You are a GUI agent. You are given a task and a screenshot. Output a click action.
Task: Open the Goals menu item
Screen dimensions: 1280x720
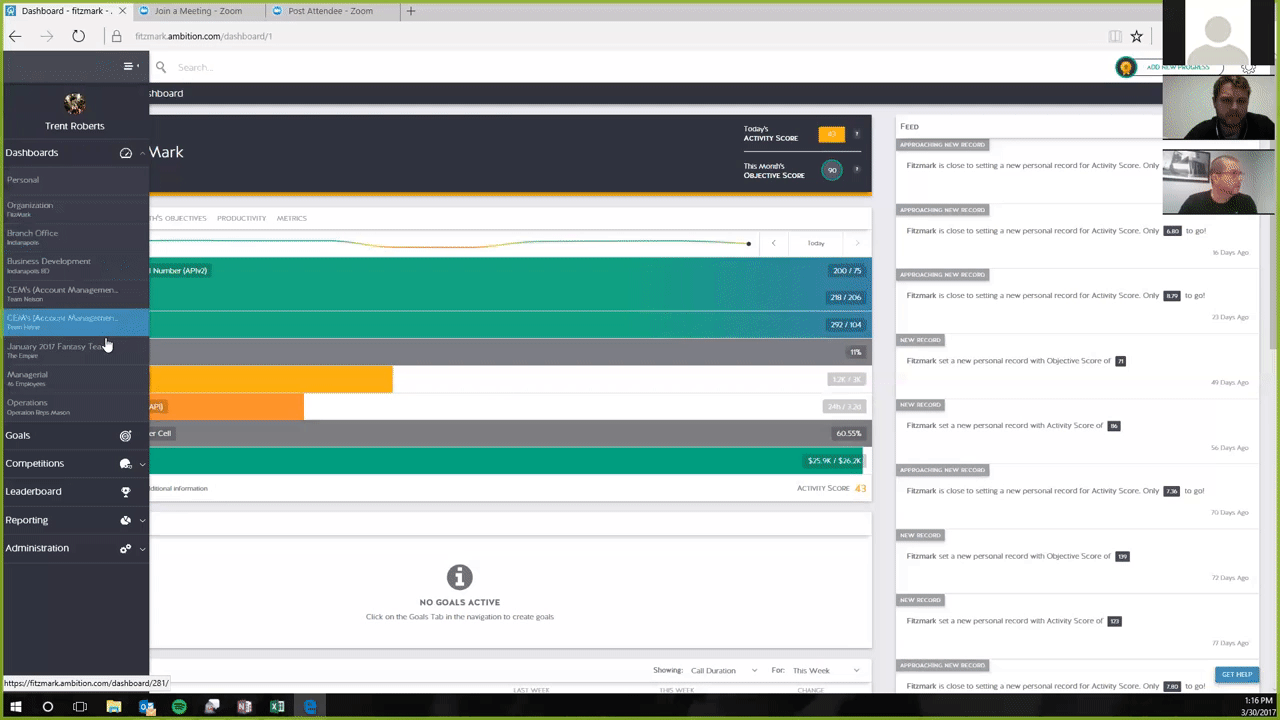point(74,436)
